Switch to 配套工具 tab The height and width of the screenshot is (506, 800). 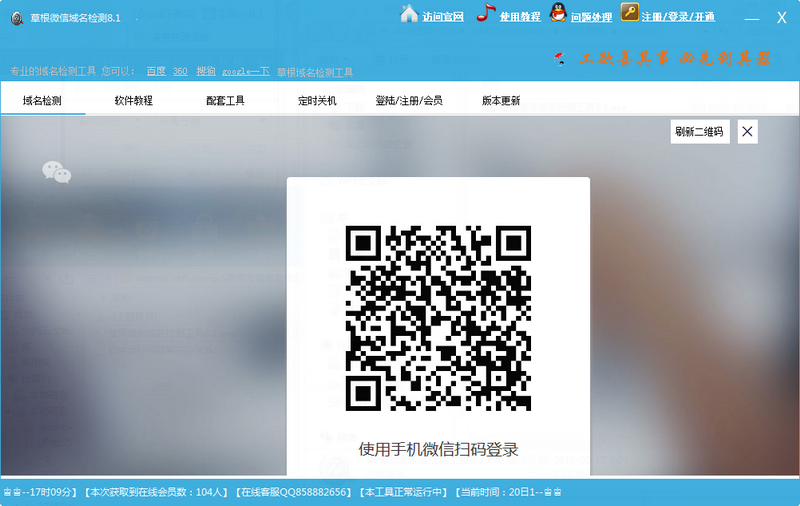click(x=225, y=100)
